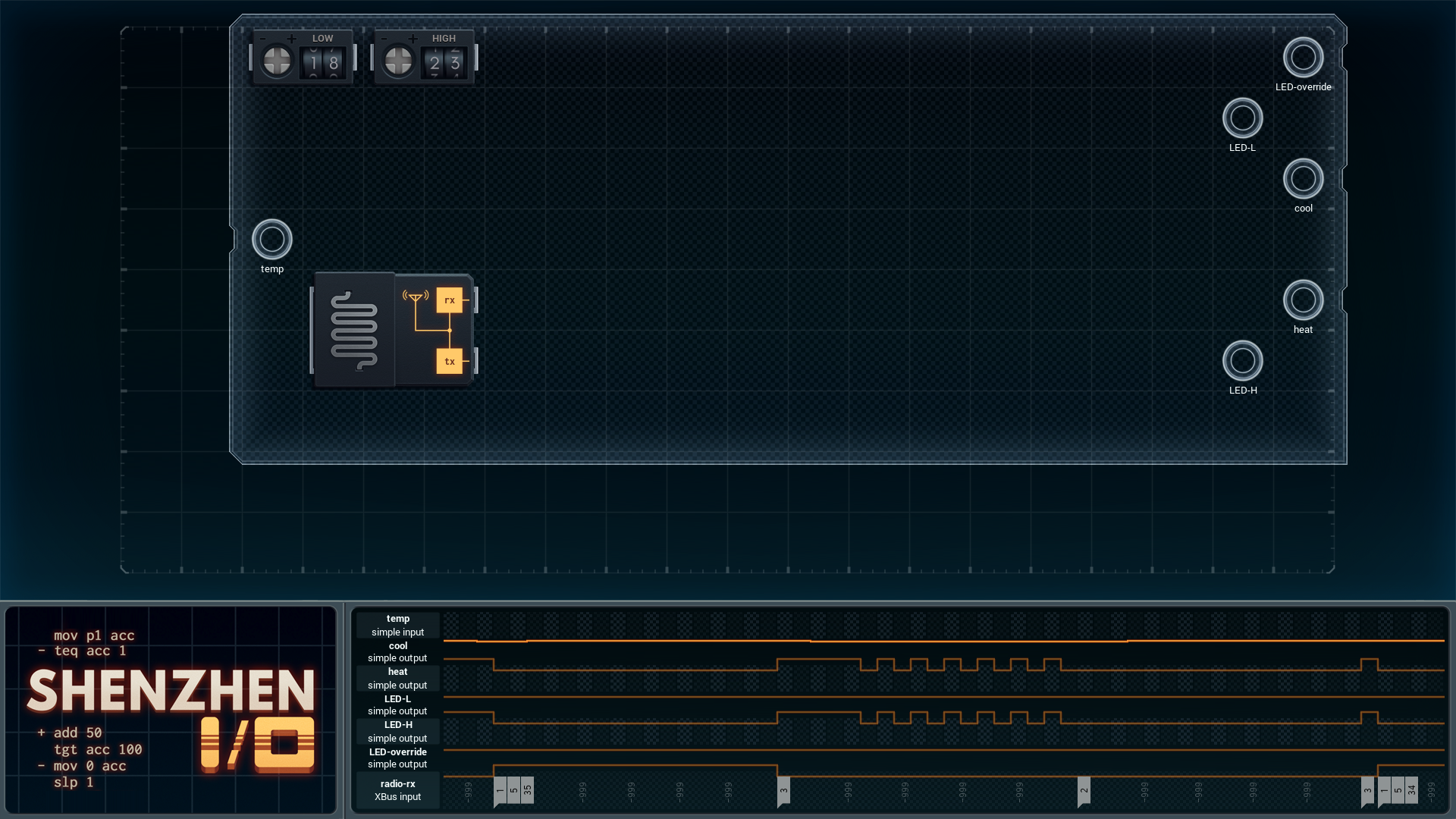1456x819 pixels.
Task: Select the LED-L output pin
Action: (x=1242, y=118)
